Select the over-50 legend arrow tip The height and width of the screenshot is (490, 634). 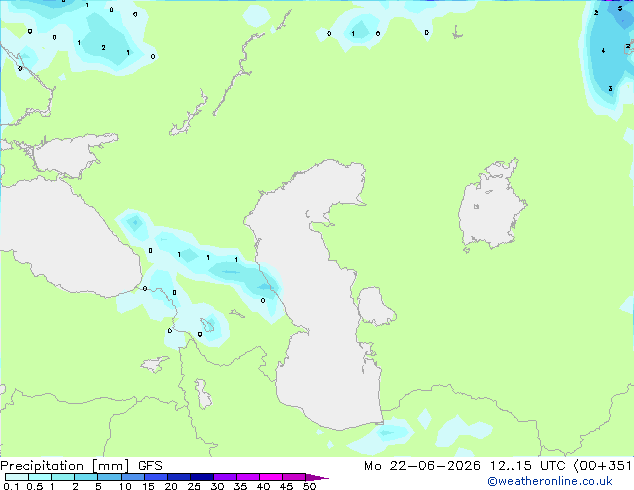point(317,477)
